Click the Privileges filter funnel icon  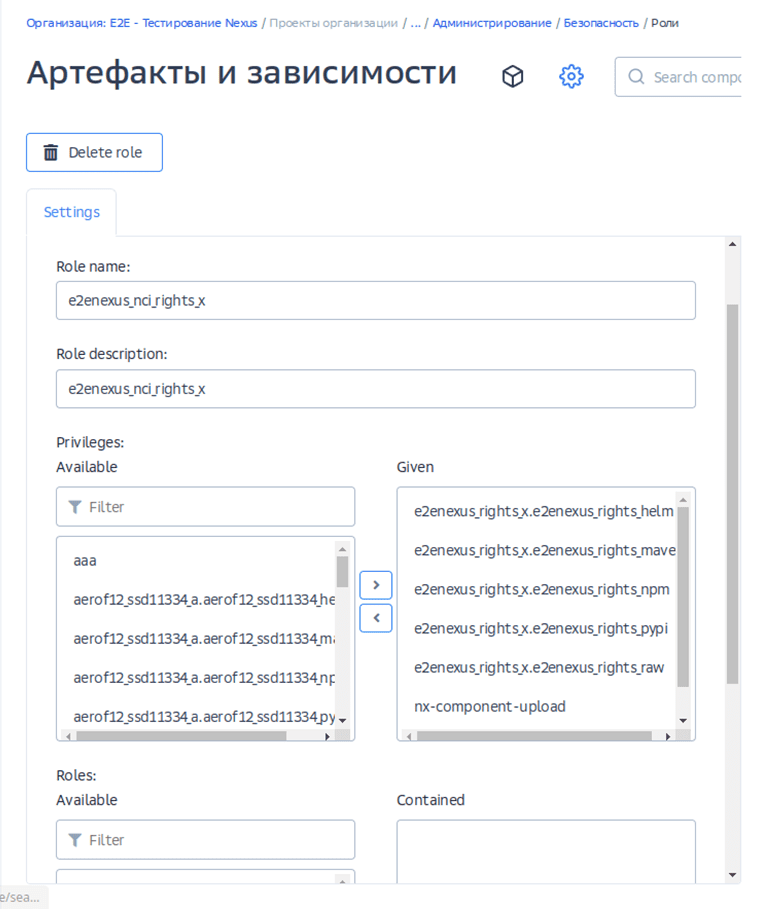pos(75,507)
